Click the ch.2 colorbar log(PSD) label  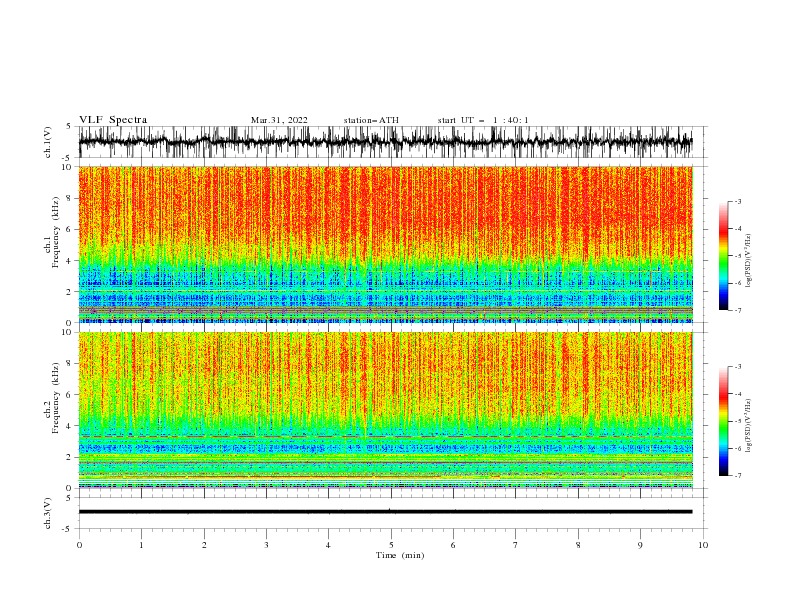tap(749, 426)
